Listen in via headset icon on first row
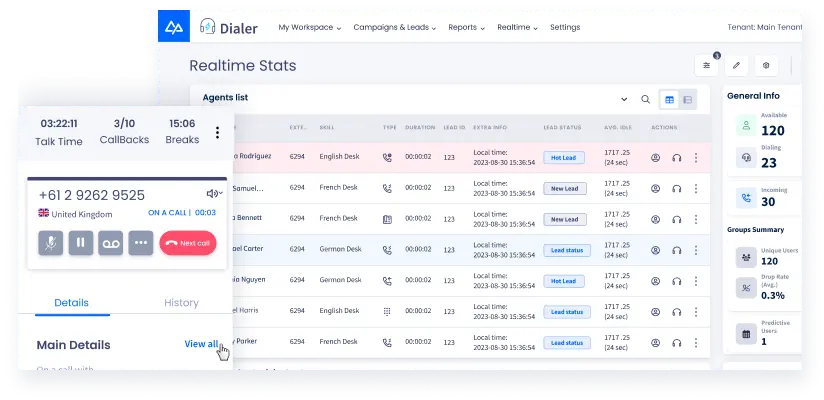The width and height of the screenshot is (824, 400). click(676, 157)
